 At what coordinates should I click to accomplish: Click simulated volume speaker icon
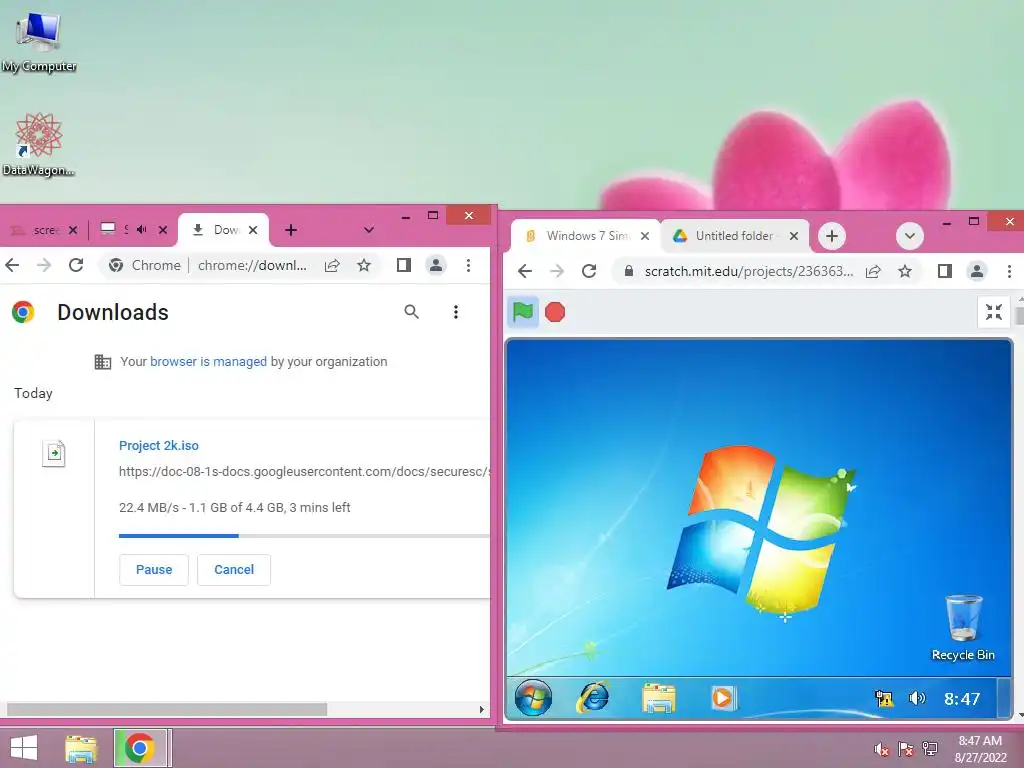coord(917,698)
